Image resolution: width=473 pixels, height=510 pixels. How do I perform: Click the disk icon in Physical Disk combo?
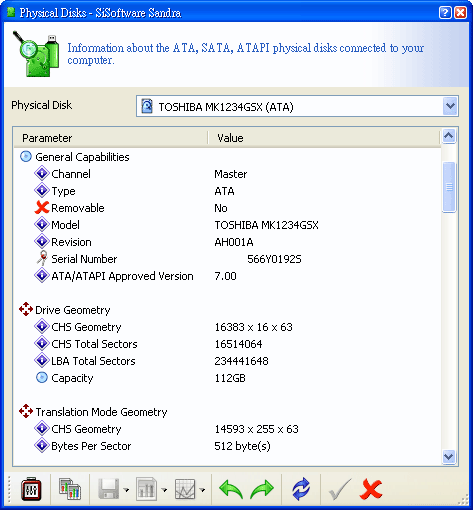click(147, 106)
